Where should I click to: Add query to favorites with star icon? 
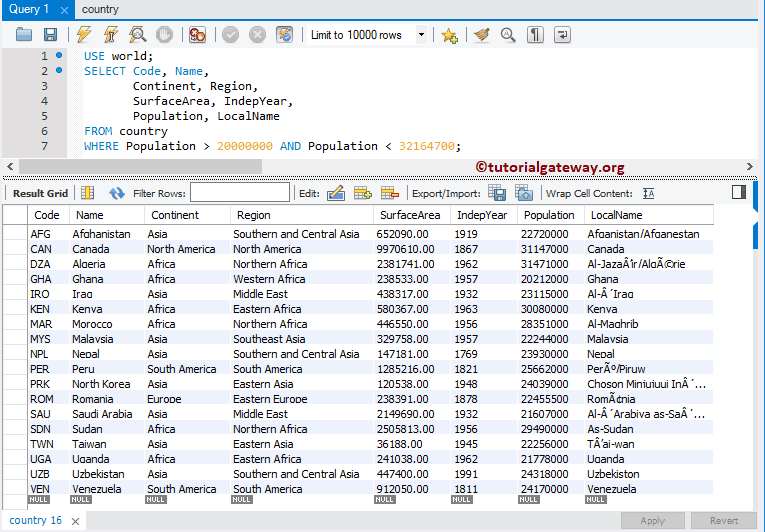450,35
